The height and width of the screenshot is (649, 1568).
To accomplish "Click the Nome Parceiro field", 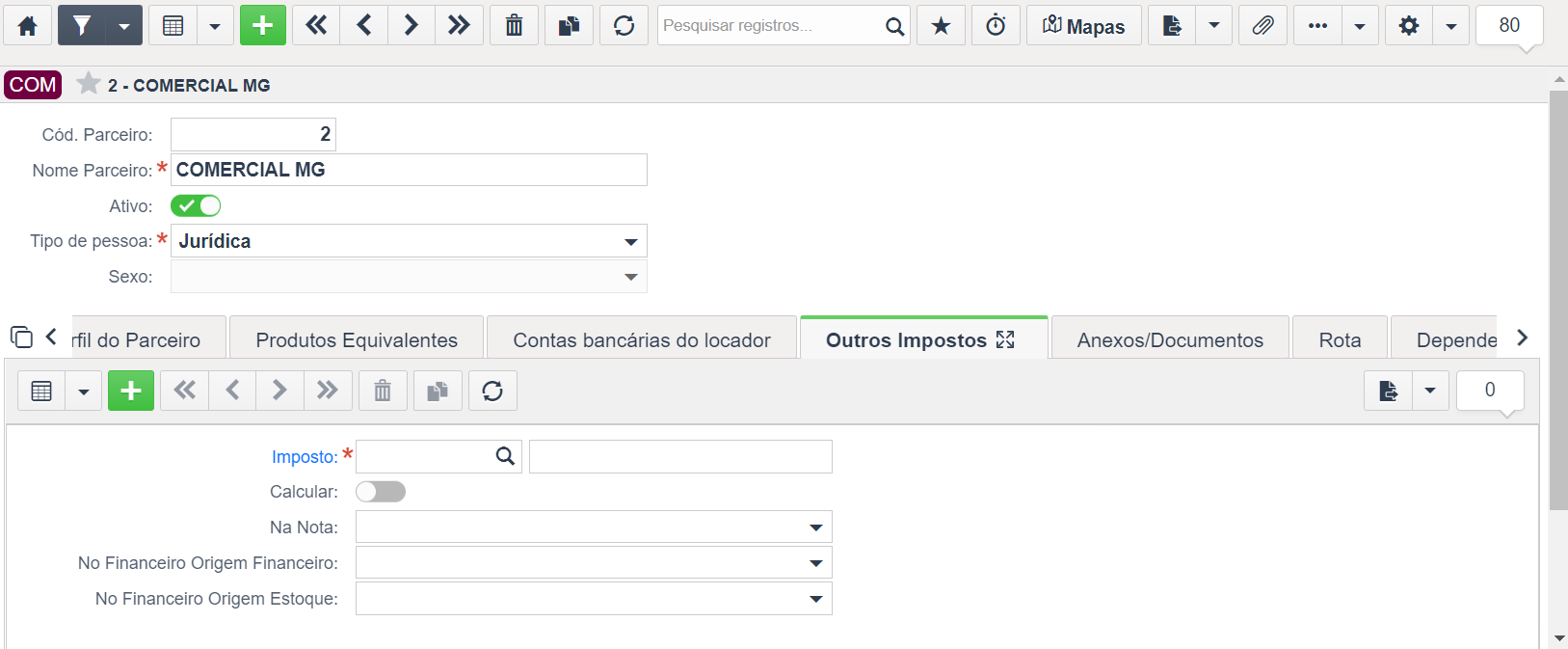I will pyautogui.click(x=409, y=170).
